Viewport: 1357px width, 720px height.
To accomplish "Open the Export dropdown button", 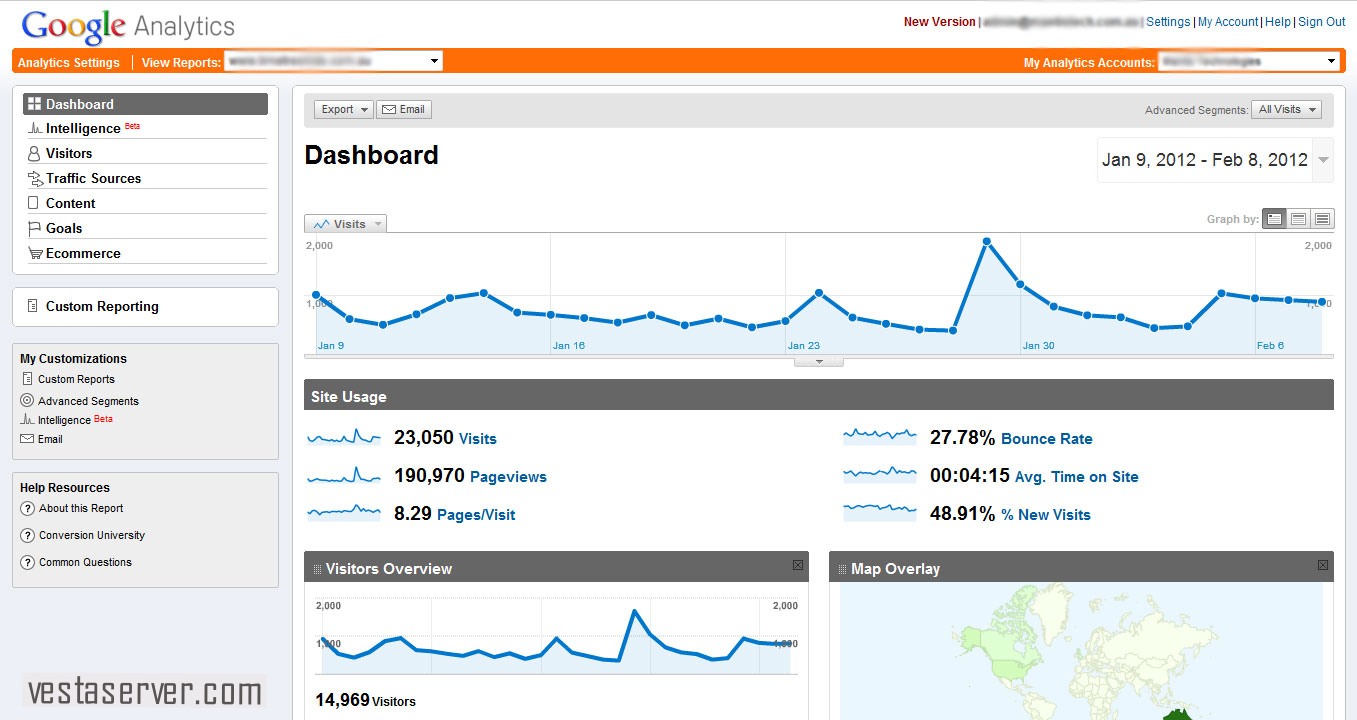I will [x=343, y=110].
